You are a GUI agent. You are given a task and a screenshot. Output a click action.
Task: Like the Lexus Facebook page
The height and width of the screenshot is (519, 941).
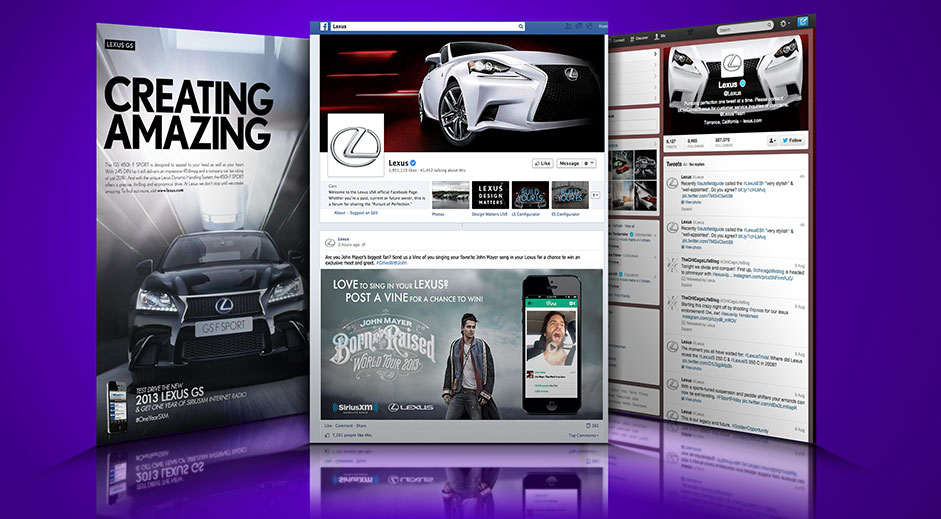(543, 163)
